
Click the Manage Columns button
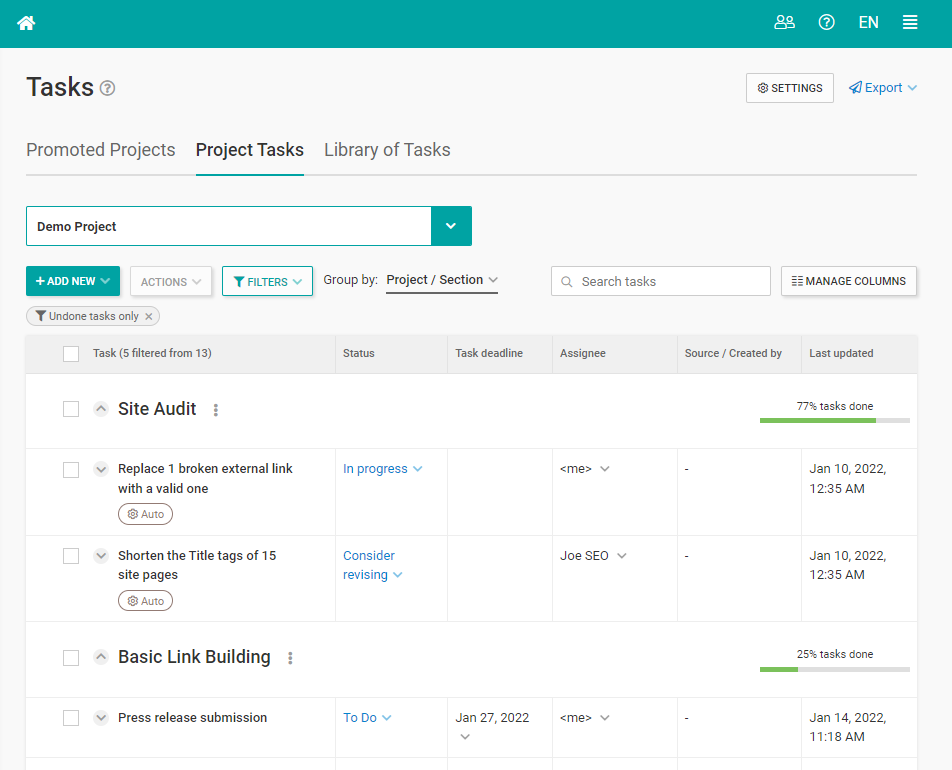coord(848,281)
